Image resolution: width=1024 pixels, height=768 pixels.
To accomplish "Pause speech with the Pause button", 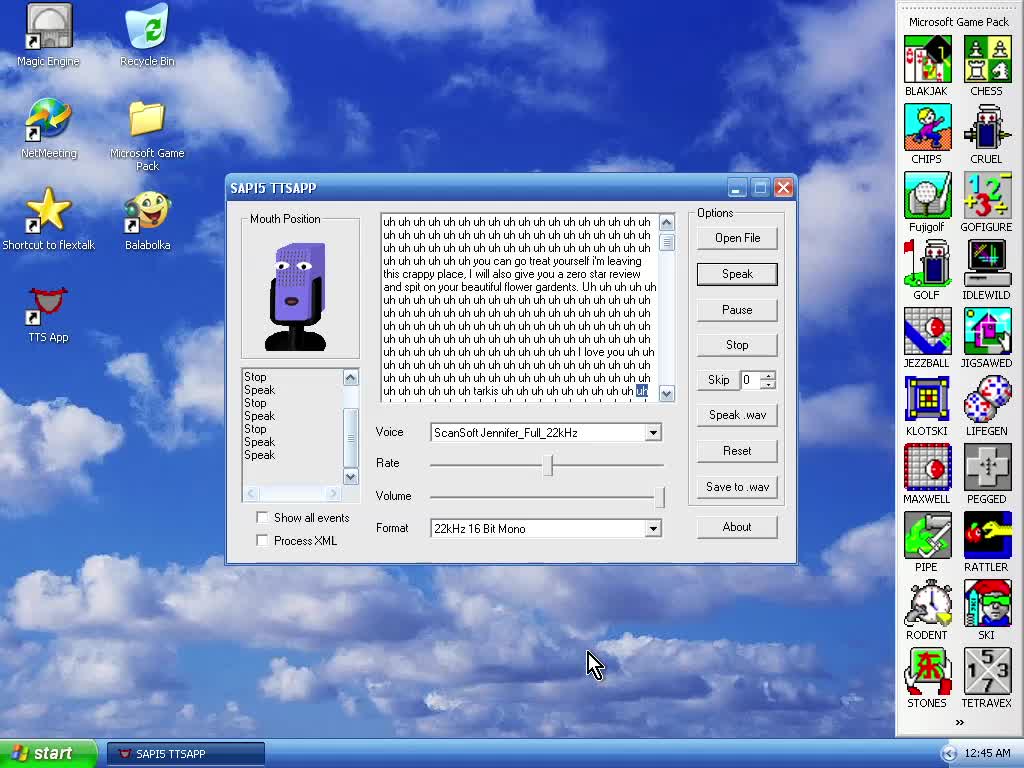I will [x=737, y=310].
